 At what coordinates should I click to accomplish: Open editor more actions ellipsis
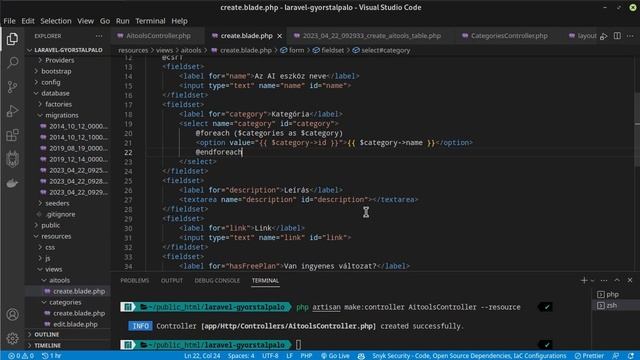[630, 36]
